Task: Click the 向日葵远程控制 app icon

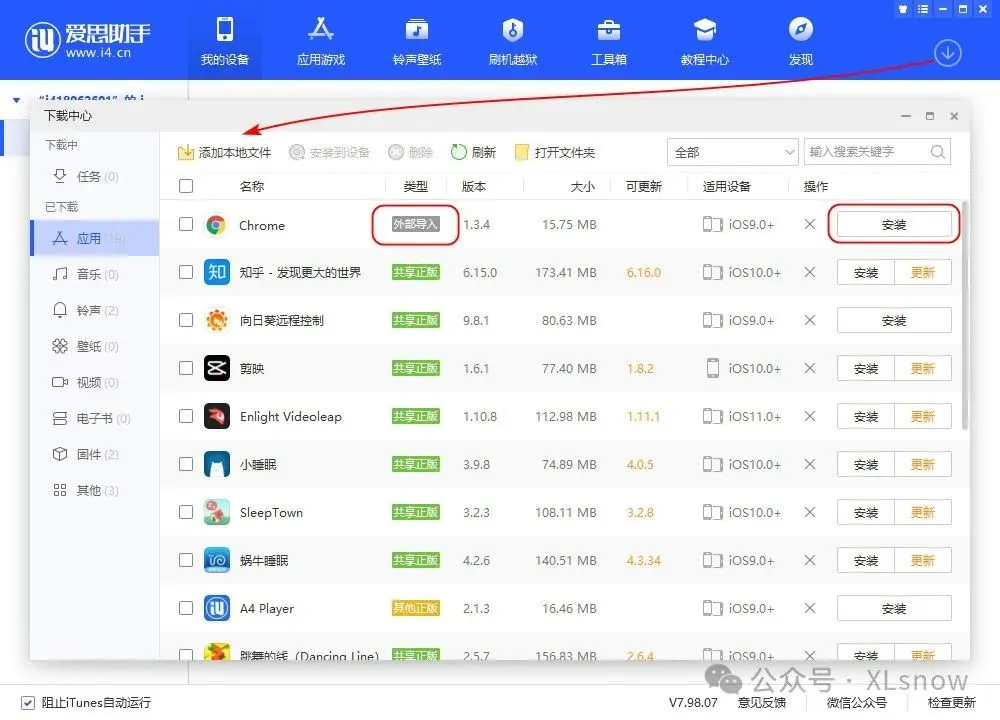Action: 216,320
